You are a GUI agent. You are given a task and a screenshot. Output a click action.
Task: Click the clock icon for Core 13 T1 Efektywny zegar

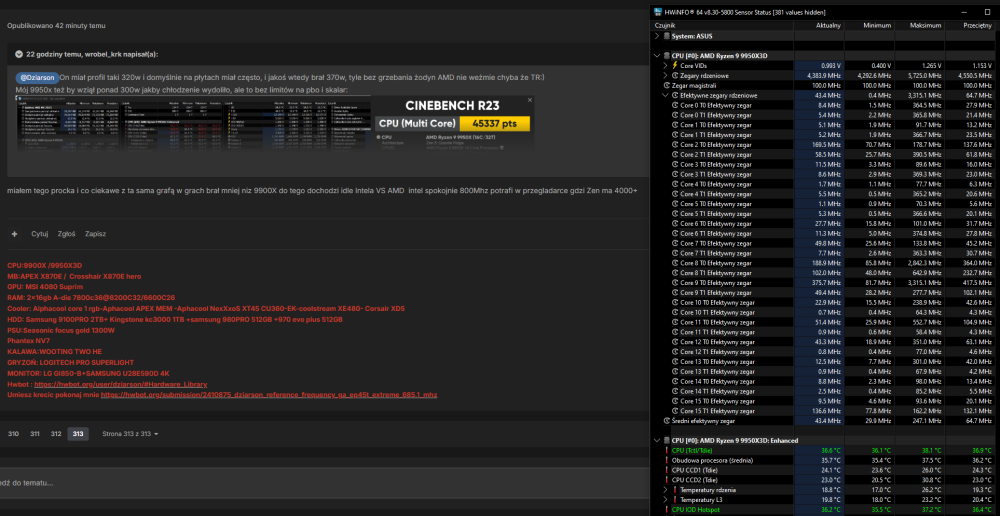[x=675, y=372]
